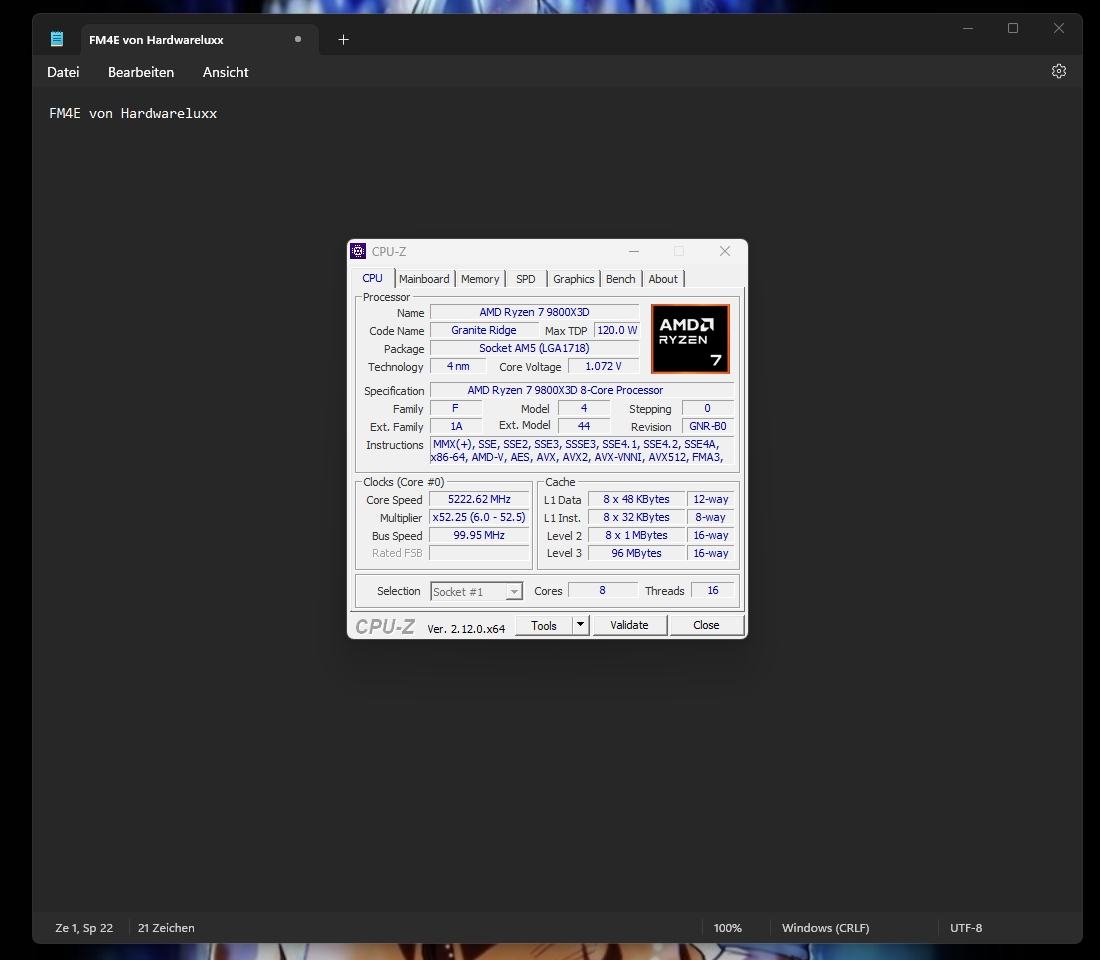Click the Ext. Family value 1A
Screen dimensions: 1100x960
pos(456,426)
